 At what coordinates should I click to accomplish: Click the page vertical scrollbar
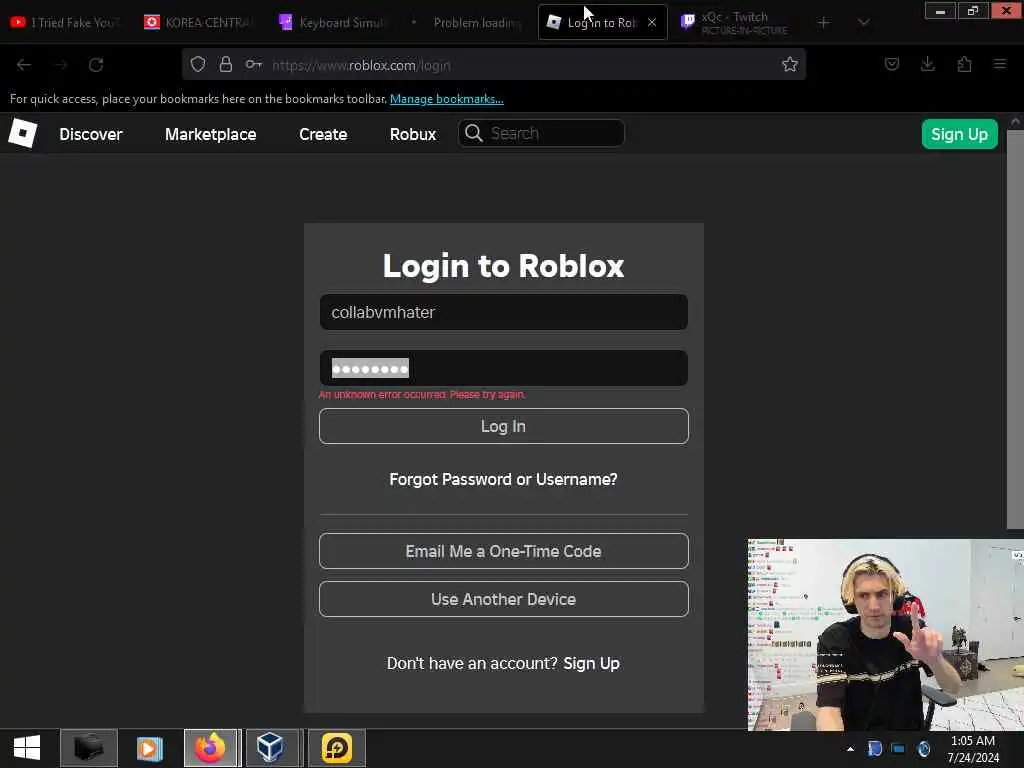click(x=1015, y=330)
